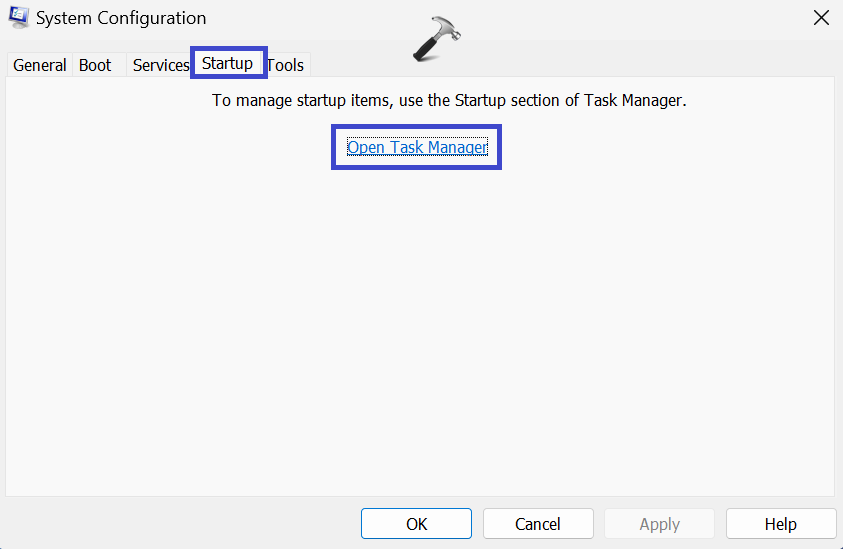Go to the Tools tab
The height and width of the screenshot is (549, 843).
pyautogui.click(x=286, y=65)
